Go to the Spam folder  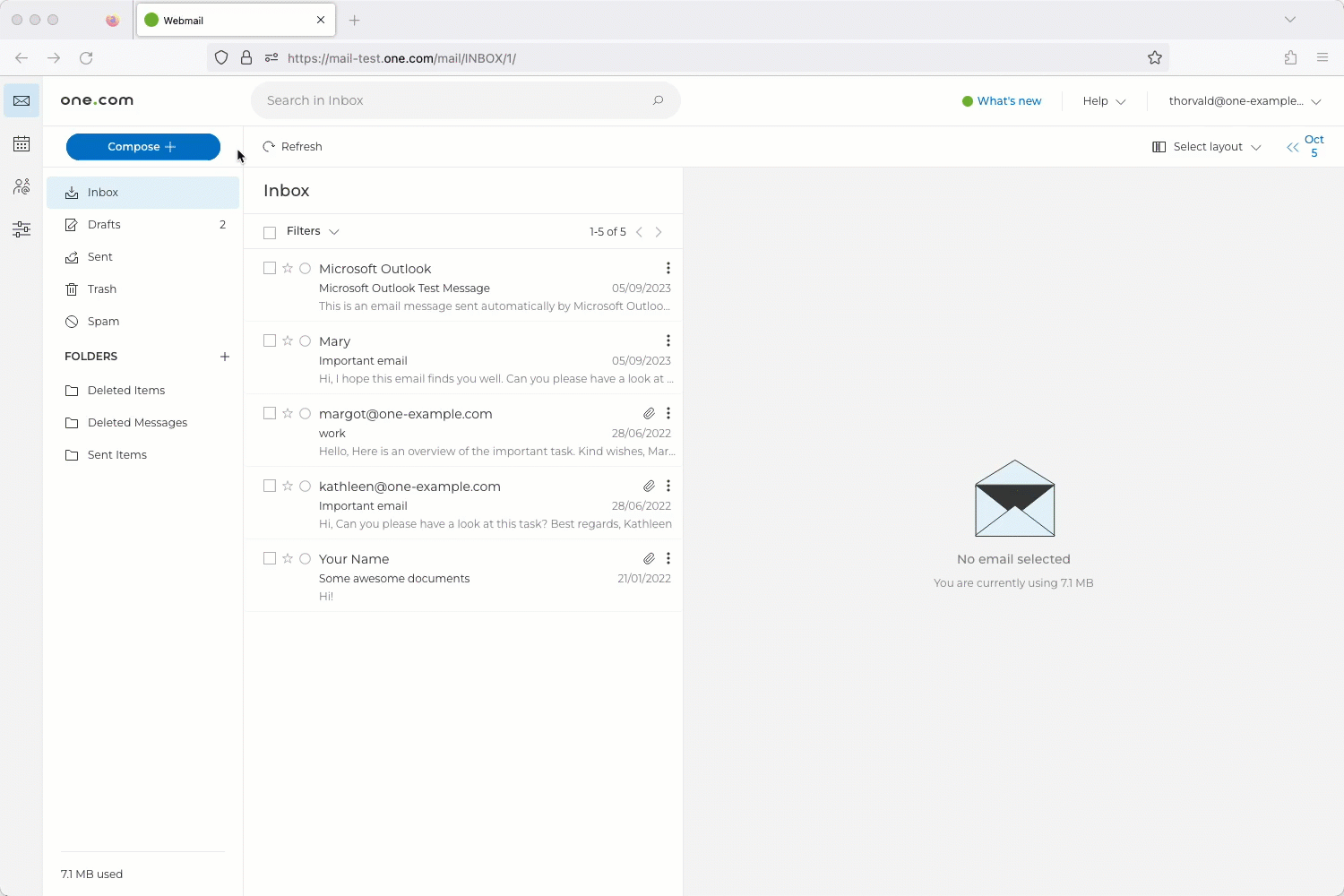tap(103, 322)
